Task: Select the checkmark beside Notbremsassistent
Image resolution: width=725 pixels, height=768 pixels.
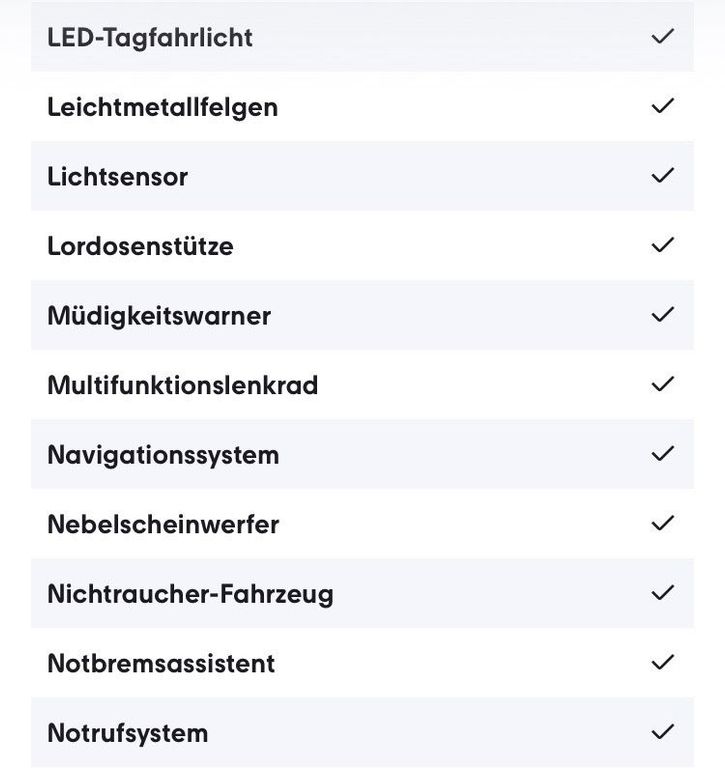Action: click(662, 662)
